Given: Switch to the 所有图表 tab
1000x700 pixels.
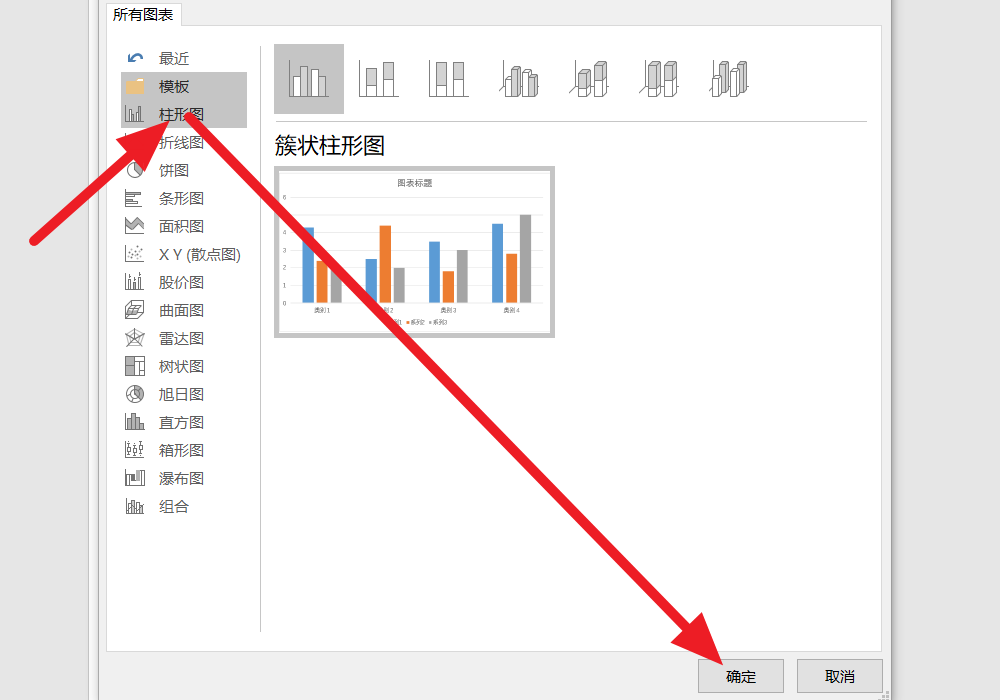Looking at the screenshot, I should tap(145, 15).
